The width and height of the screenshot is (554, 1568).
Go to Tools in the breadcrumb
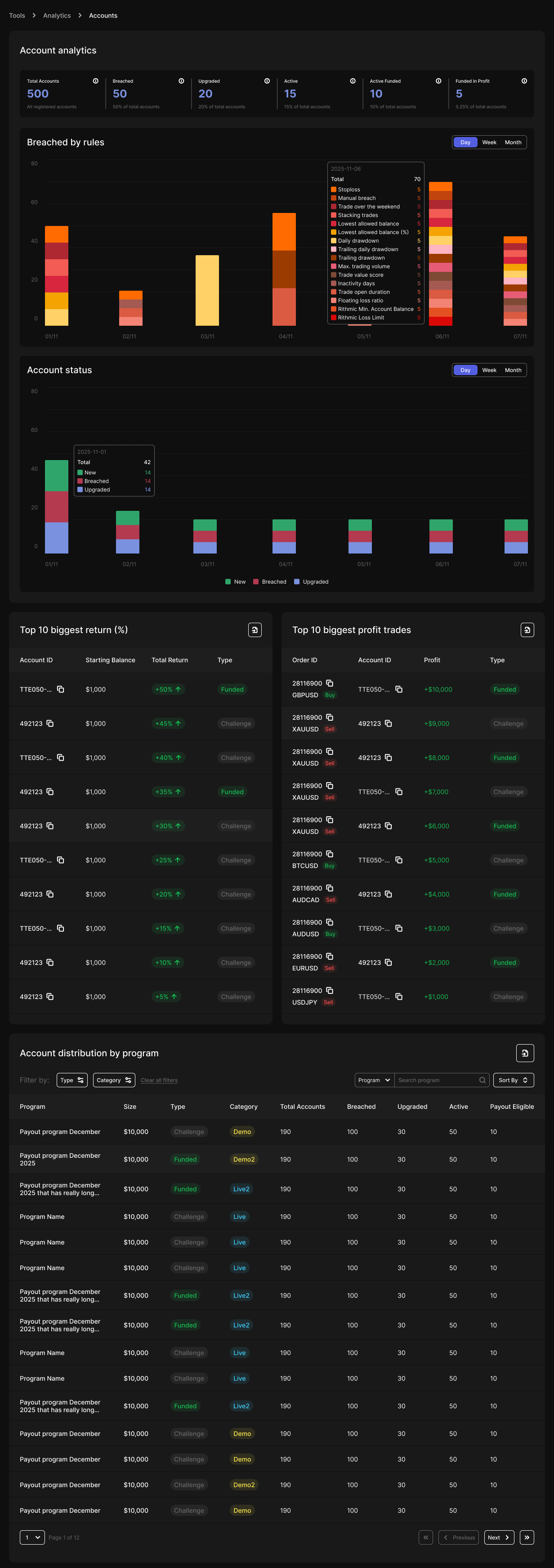pos(17,16)
